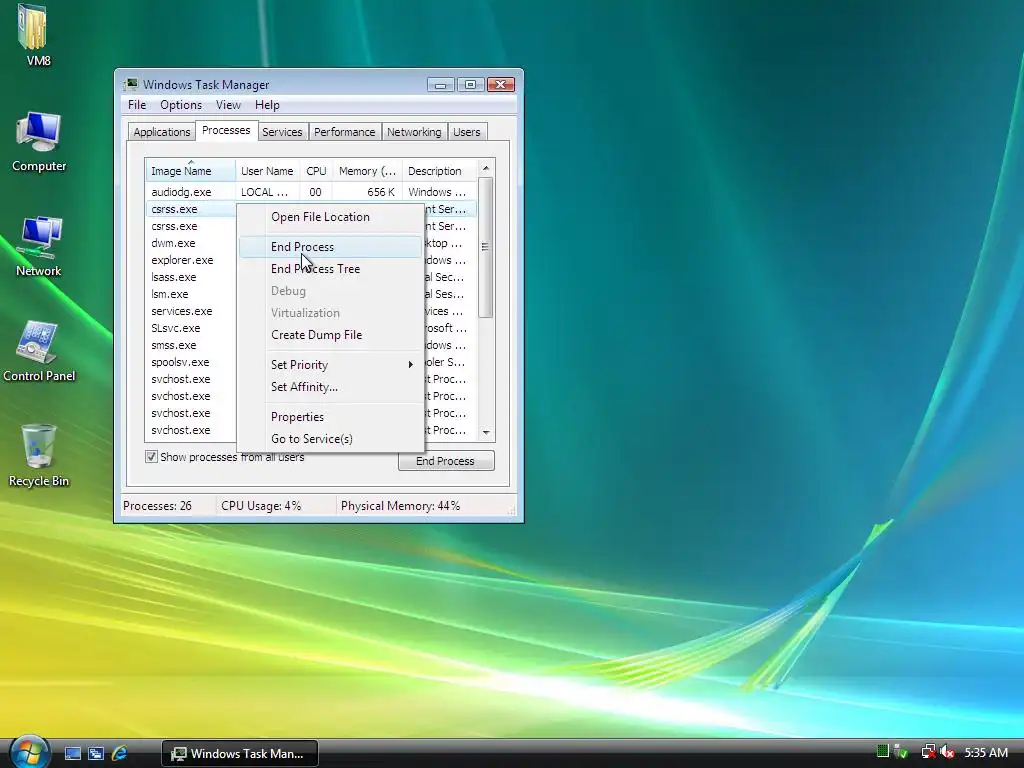
Task: Sort by the Description column header
Action: pos(439,170)
